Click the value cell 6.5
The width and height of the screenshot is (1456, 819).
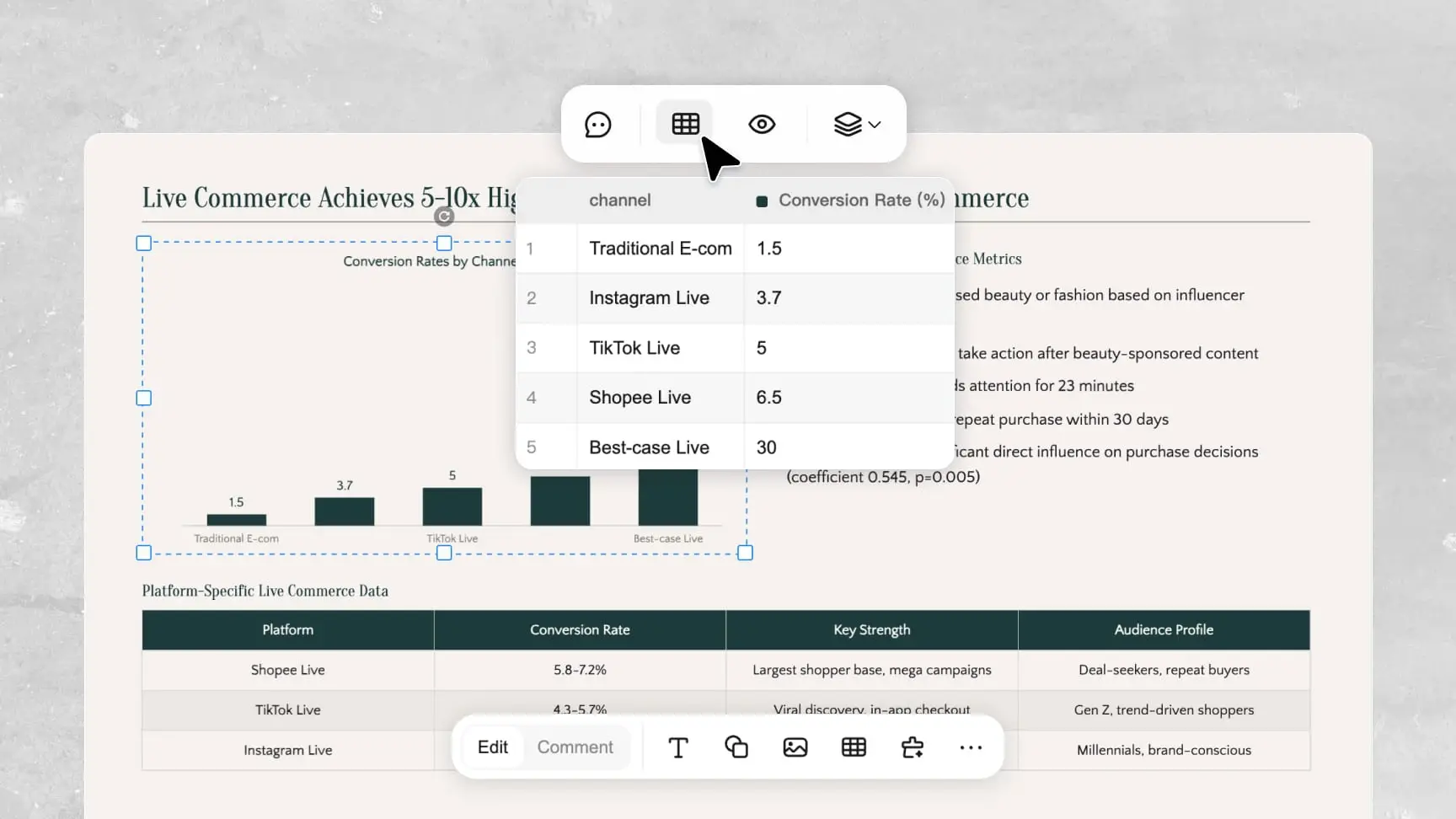click(x=849, y=398)
